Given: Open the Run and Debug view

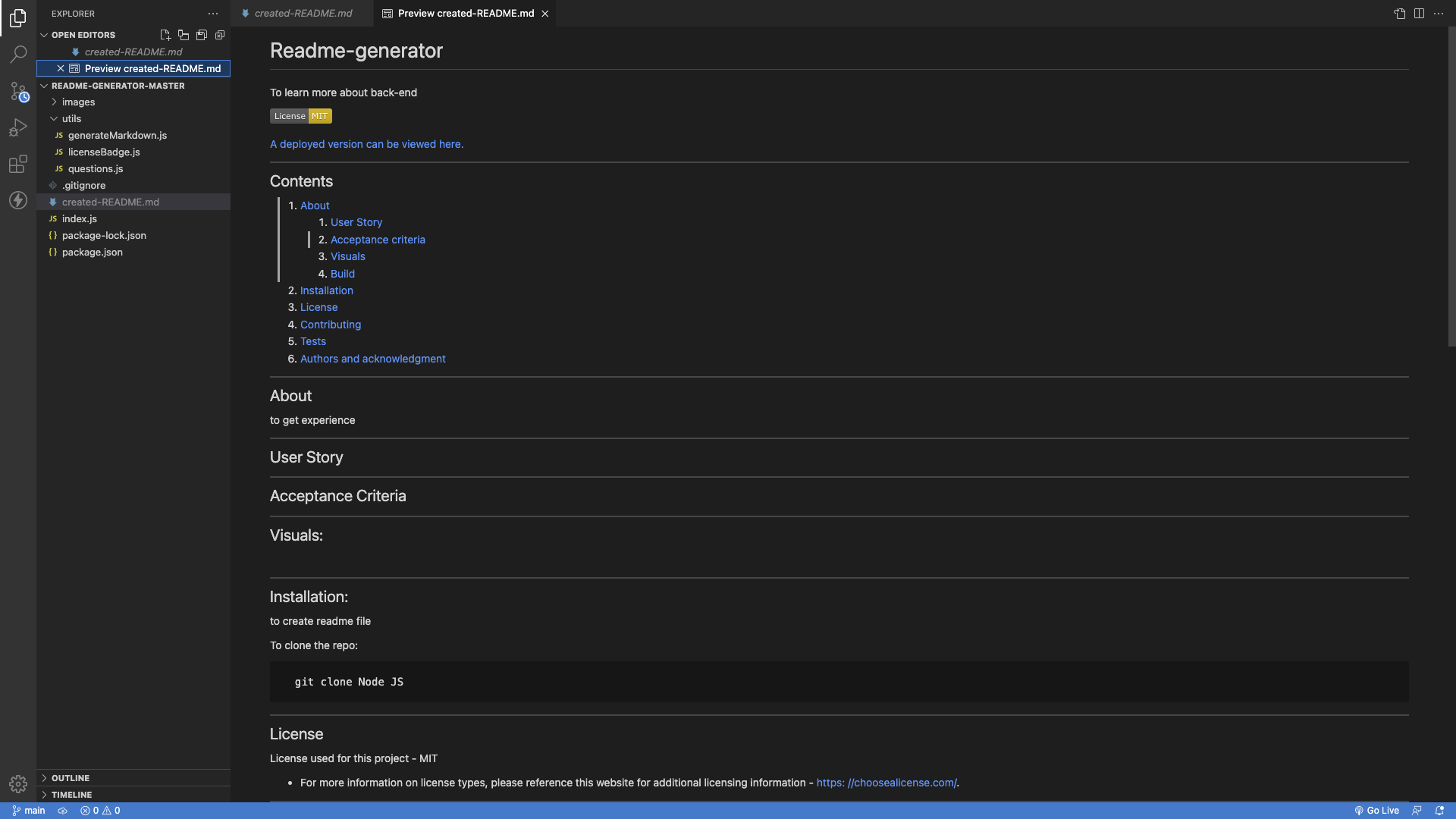Looking at the screenshot, I should tap(18, 127).
